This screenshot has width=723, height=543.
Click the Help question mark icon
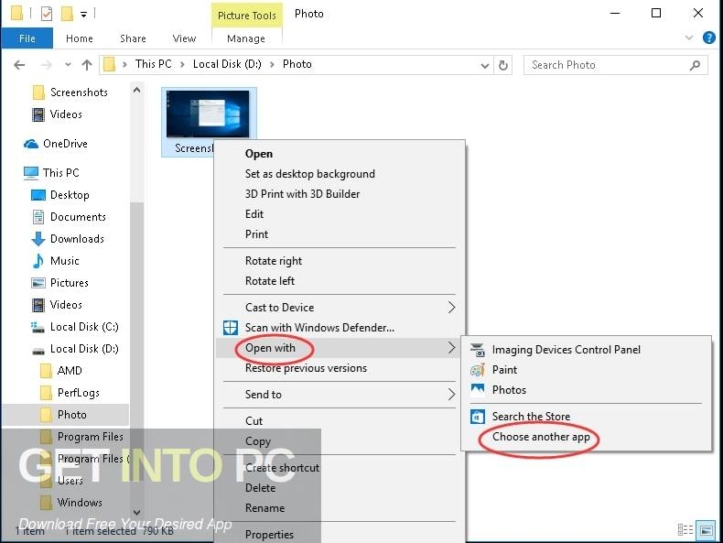[709, 37]
